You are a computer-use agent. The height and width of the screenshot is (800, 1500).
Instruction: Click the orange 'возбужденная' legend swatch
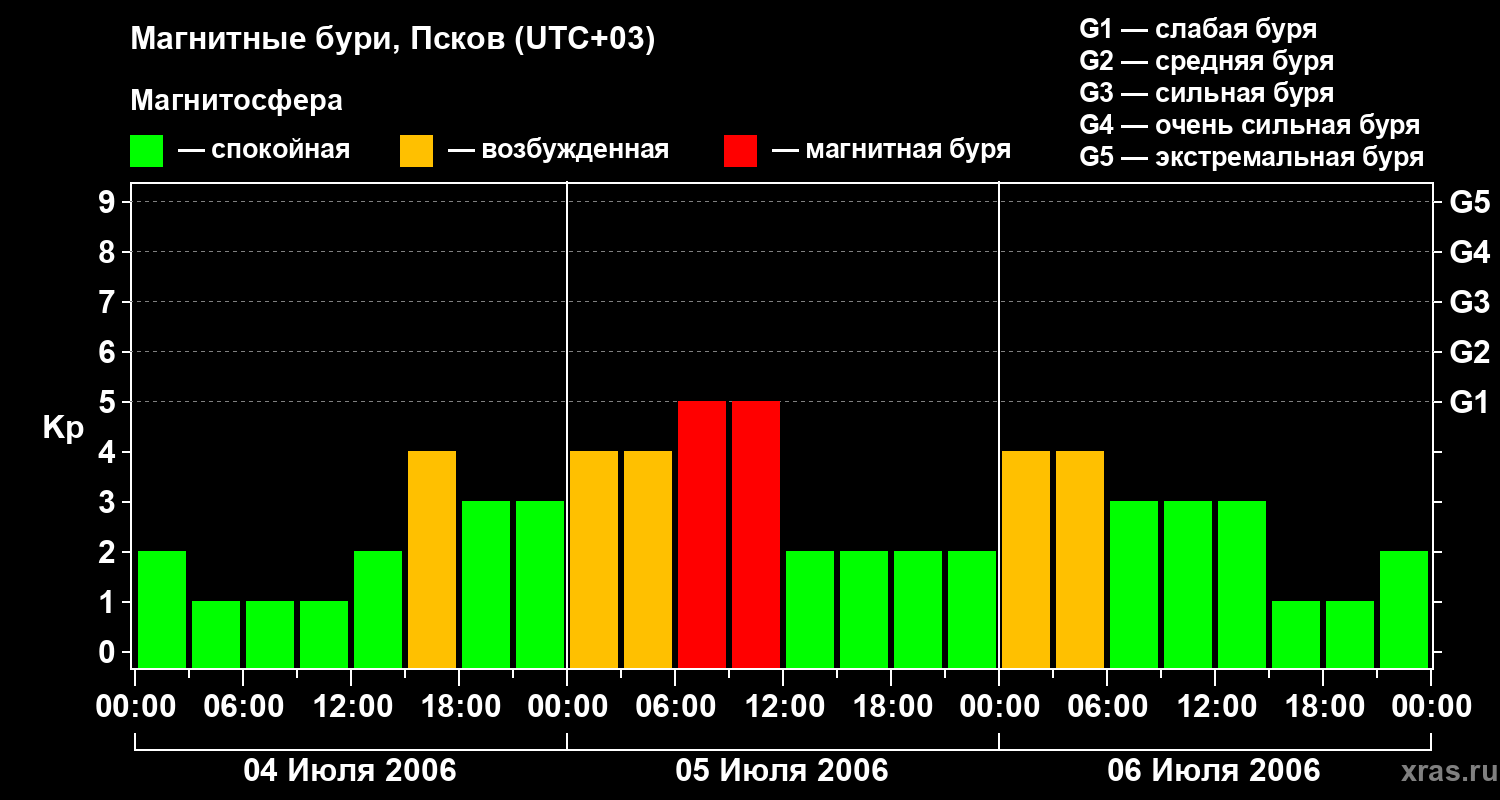[x=416, y=151]
